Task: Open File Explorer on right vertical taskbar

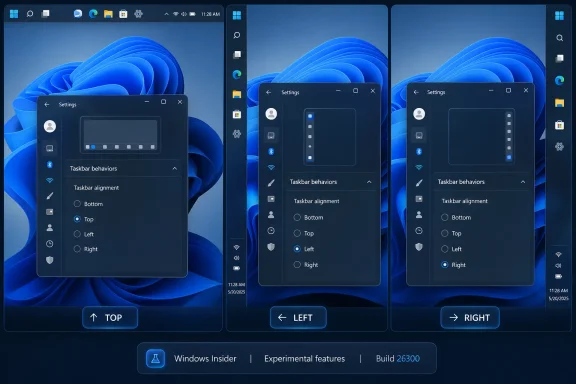Action: 559,103
